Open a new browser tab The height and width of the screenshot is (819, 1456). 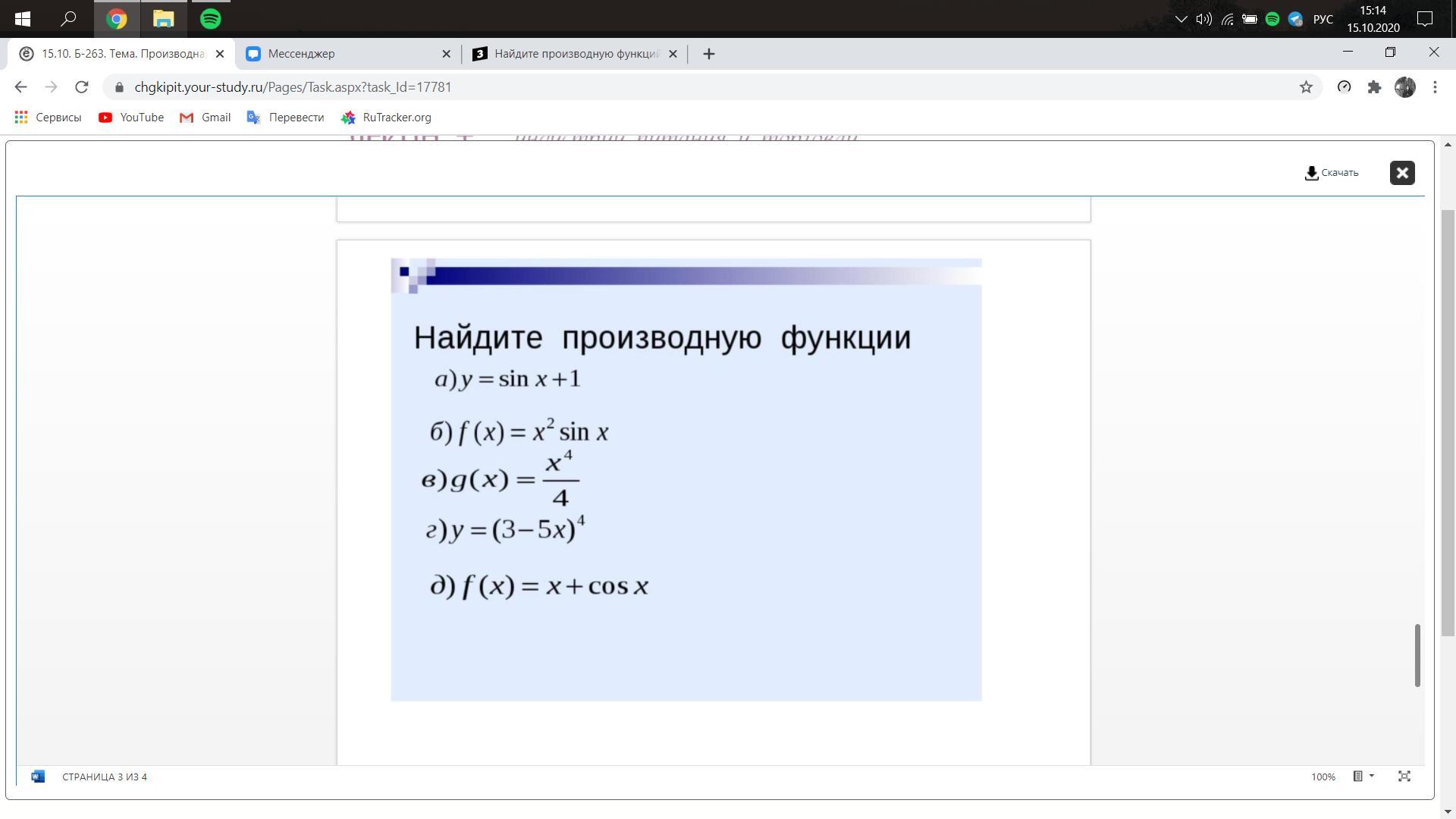coord(708,54)
